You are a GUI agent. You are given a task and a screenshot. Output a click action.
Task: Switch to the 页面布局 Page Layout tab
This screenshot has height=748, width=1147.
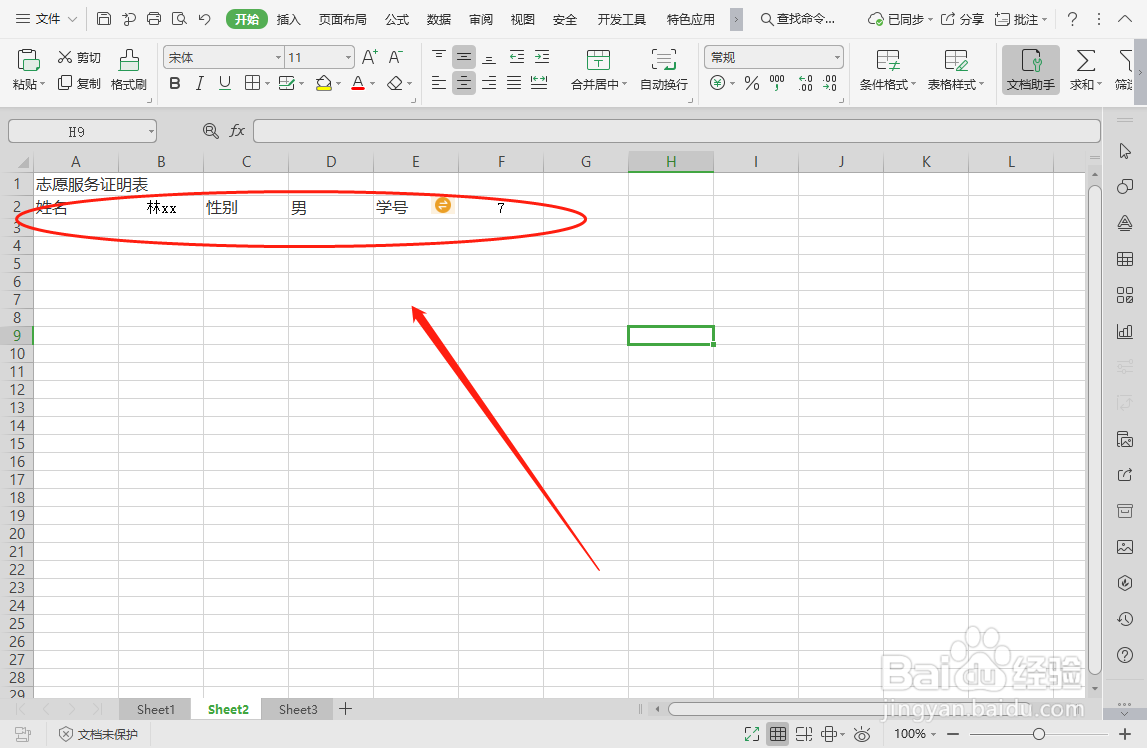coord(342,20)
